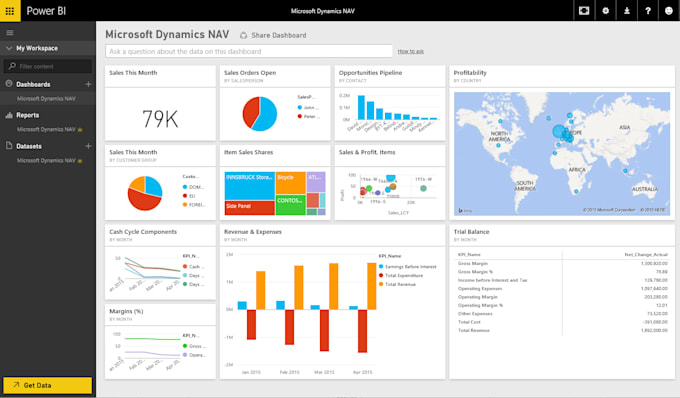Add a new dataset with plus icon
The height and width of the screenshot is (398, 680).
[x=88, y=146]
